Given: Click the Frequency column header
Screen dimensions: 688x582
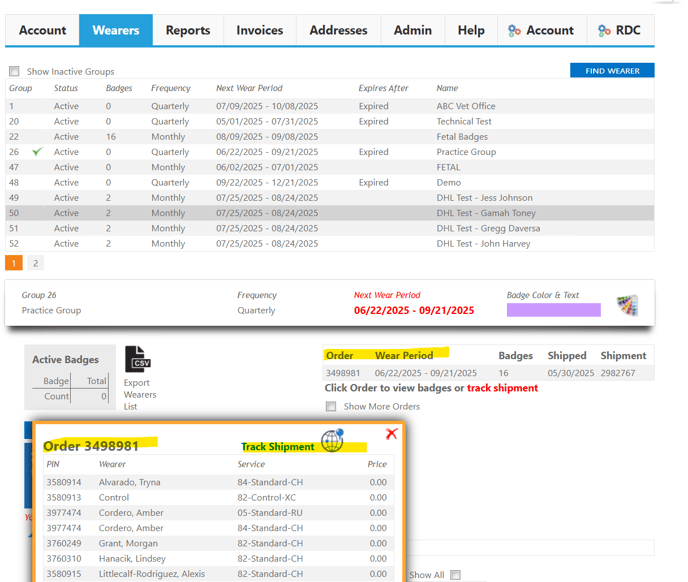Looking at the screenshot, I should click(x=171, y=88).
